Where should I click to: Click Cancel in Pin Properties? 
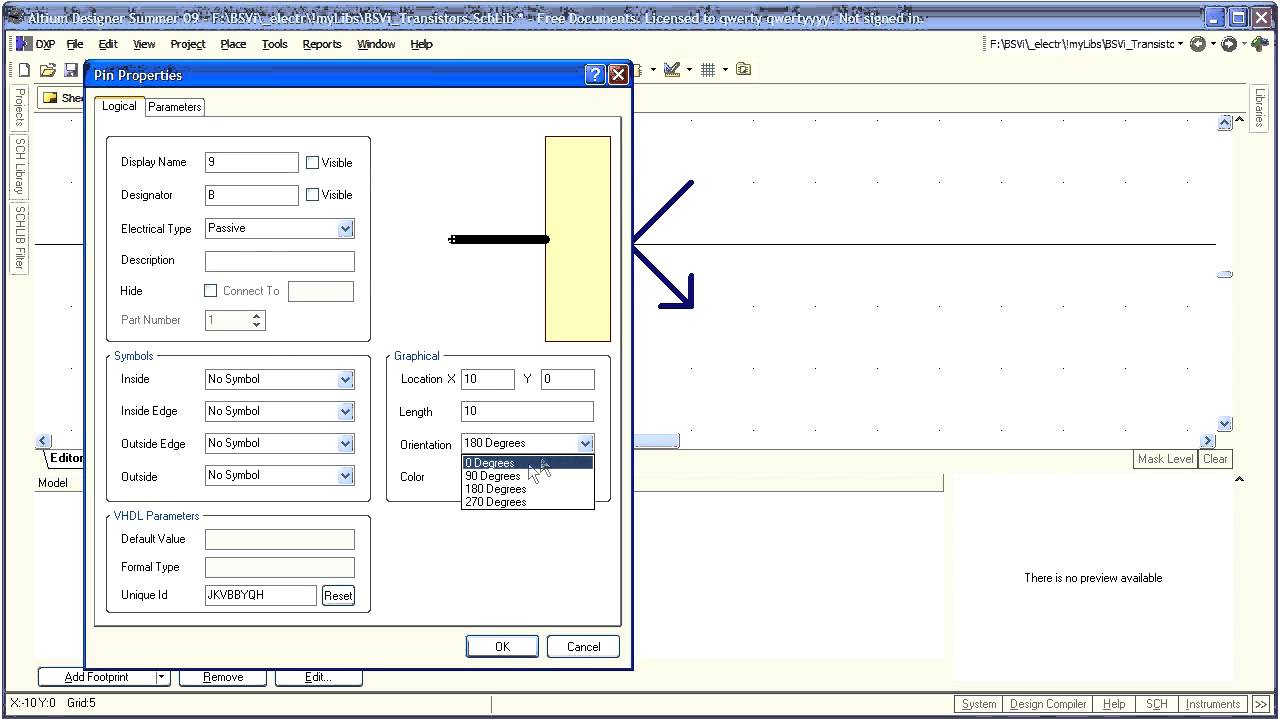[x=583, y=646]
